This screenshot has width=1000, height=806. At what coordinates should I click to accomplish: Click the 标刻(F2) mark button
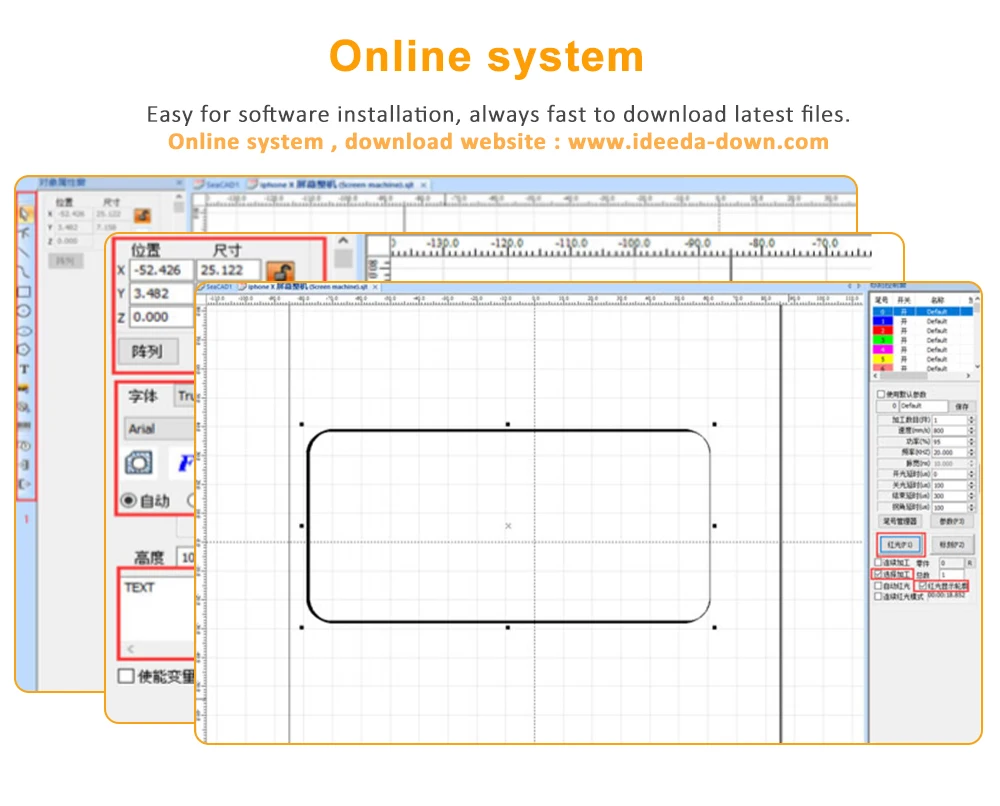coord(952,545)
